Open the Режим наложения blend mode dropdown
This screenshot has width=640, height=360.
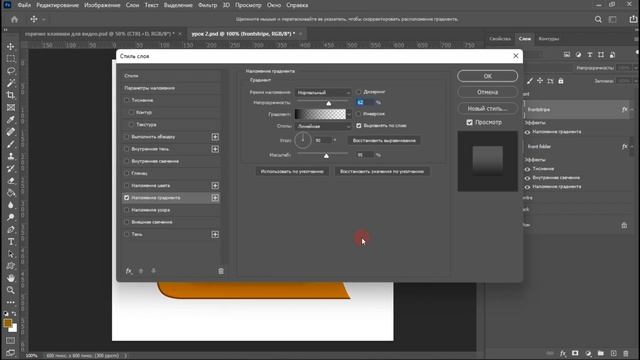(323, 93)
